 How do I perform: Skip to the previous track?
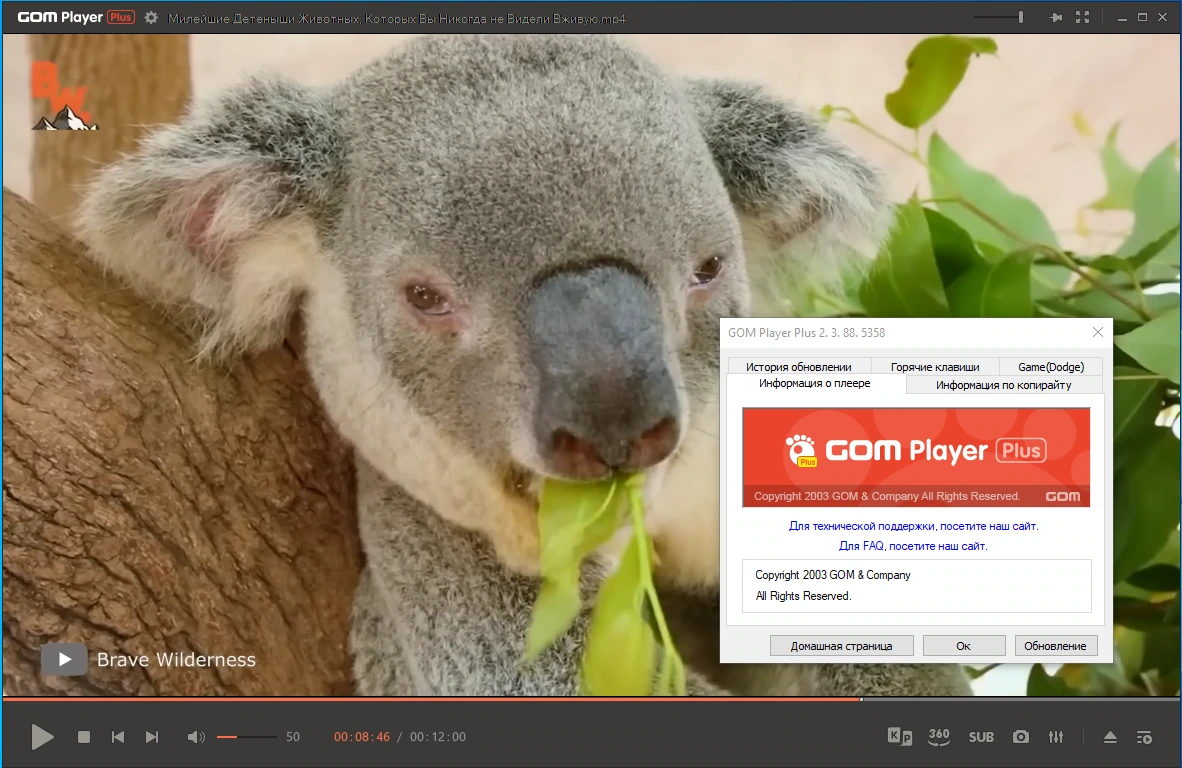(118, 736)
